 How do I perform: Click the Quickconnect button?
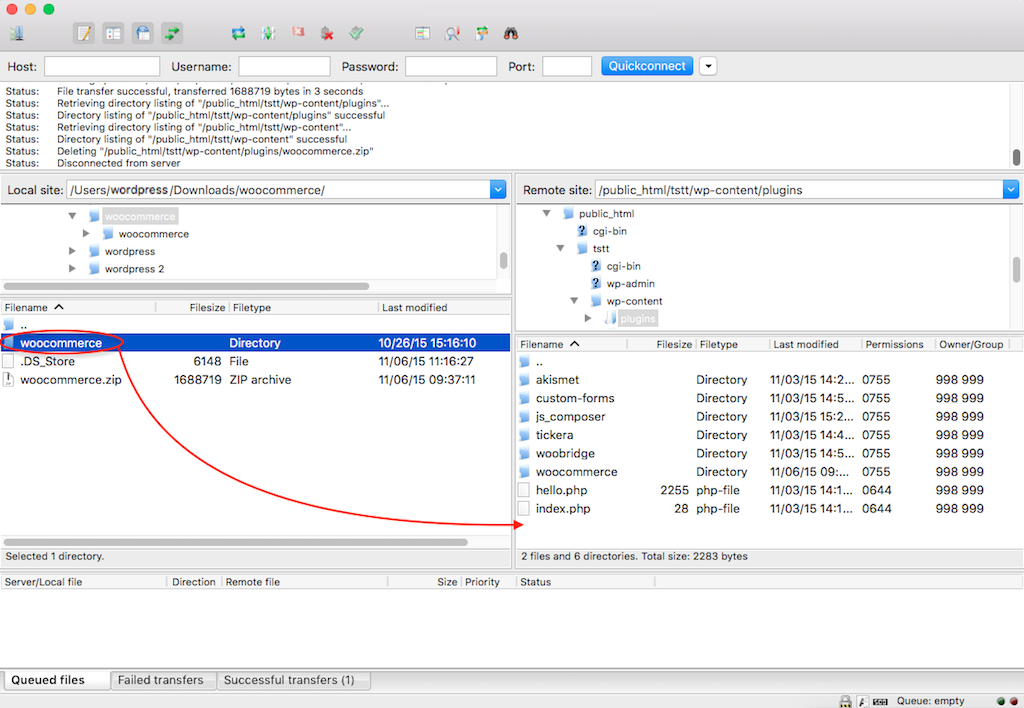click(647, 66)
